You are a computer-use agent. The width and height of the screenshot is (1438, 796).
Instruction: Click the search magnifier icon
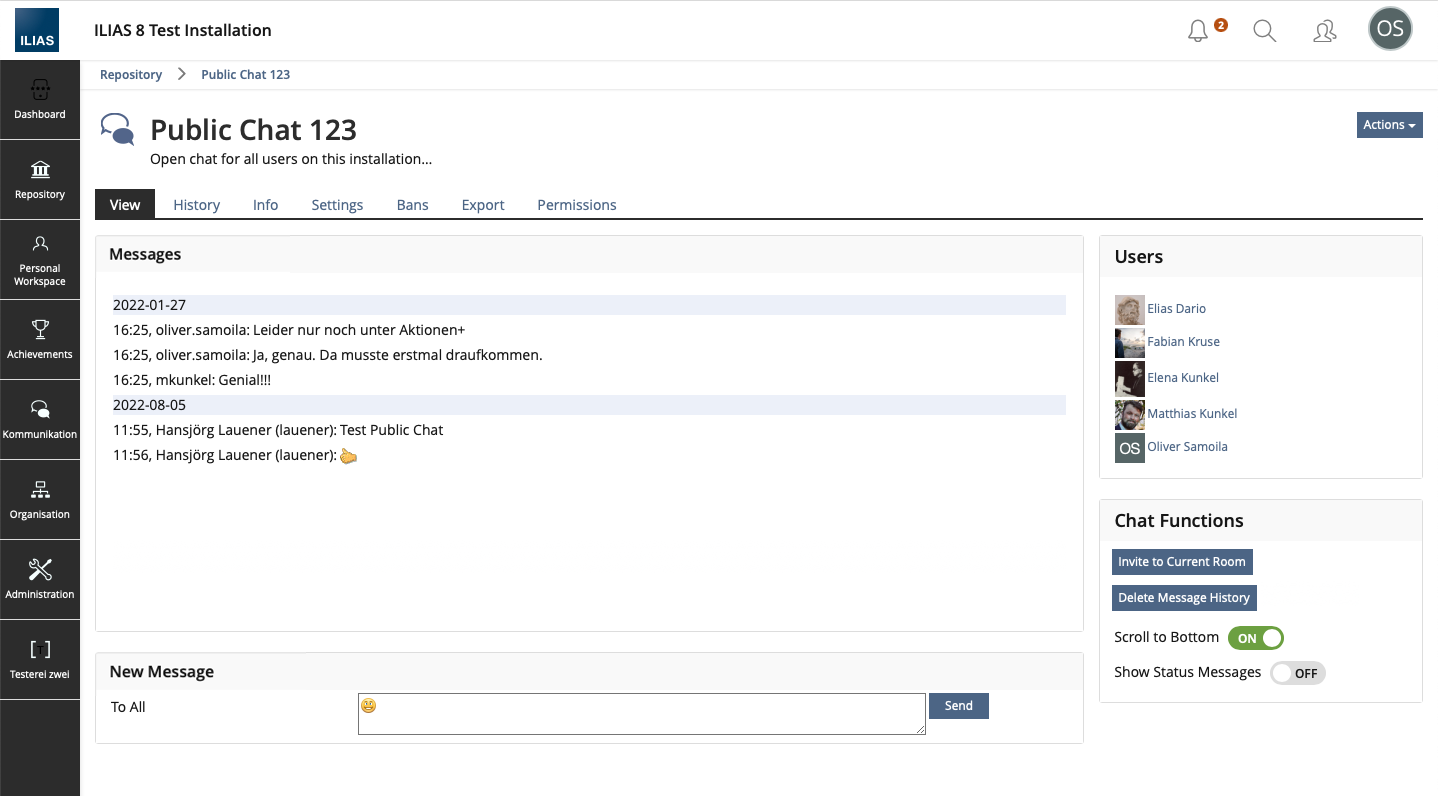point(1264,31)
